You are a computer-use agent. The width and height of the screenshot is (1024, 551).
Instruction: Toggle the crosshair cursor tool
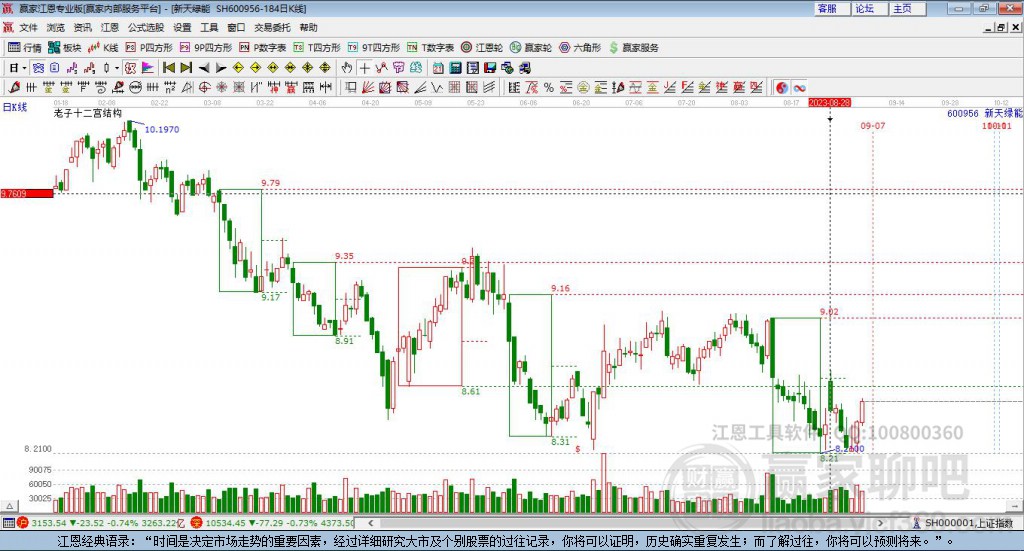tap(364, 68)
